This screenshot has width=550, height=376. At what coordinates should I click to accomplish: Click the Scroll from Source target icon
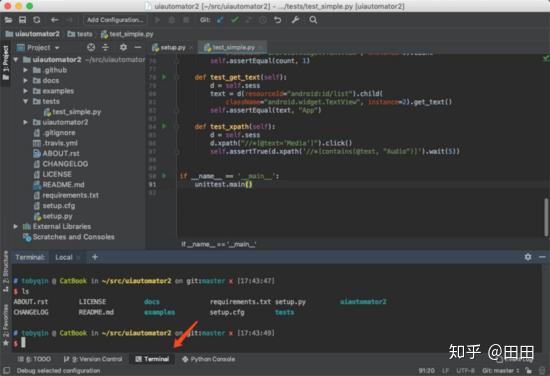pyautogui.click(x=91, y=47)
